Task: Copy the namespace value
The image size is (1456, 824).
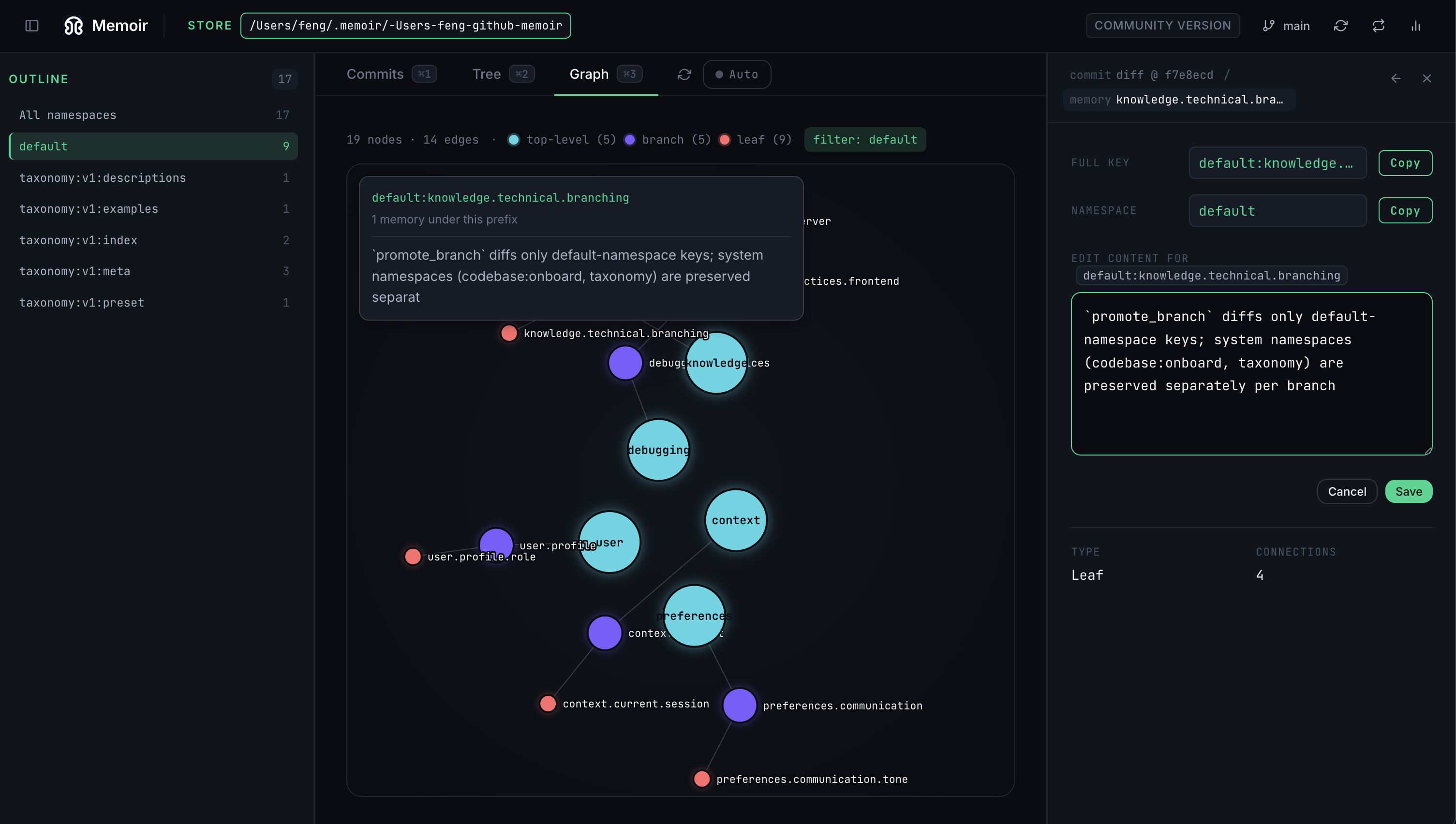Action: tap(1405, 210)
